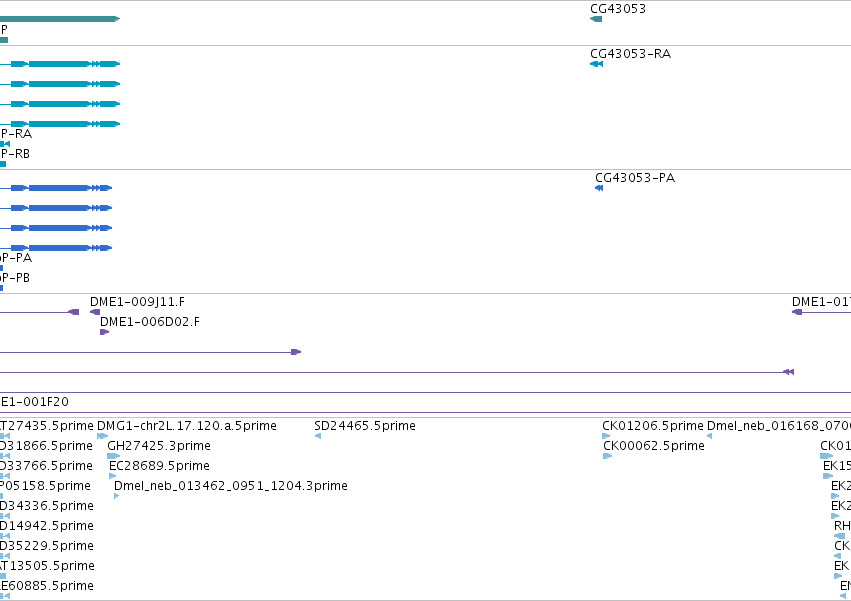
Task: Select the EC28689.5prime EST arrow
Action: (112, 476)
